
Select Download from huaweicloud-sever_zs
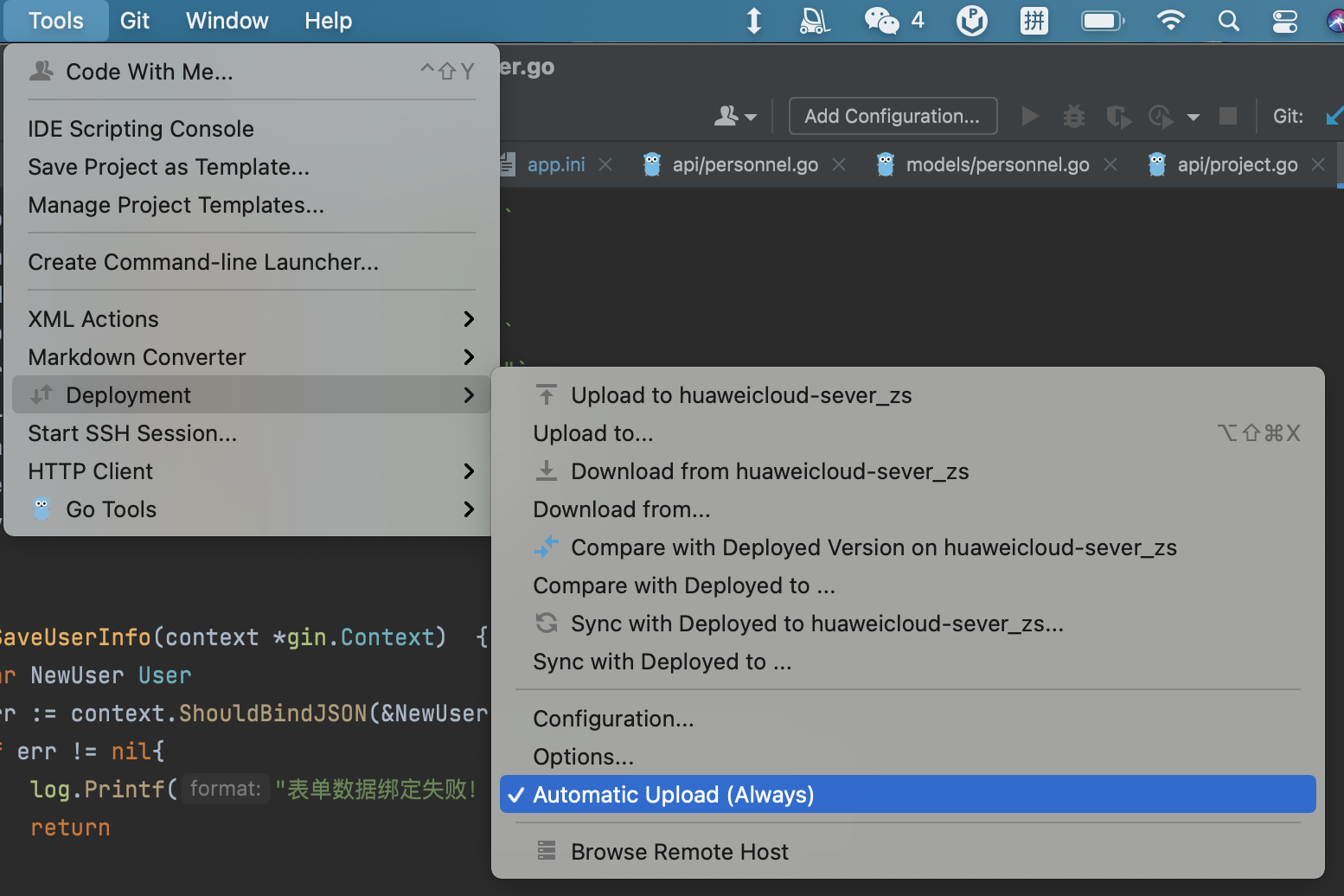pyautogui.click(x=908, y=471)
